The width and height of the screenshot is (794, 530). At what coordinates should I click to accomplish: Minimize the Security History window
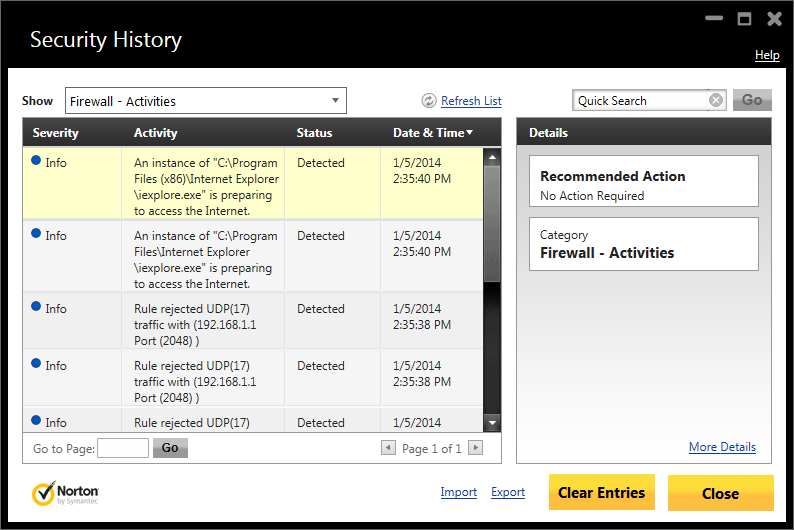point(714,18)
